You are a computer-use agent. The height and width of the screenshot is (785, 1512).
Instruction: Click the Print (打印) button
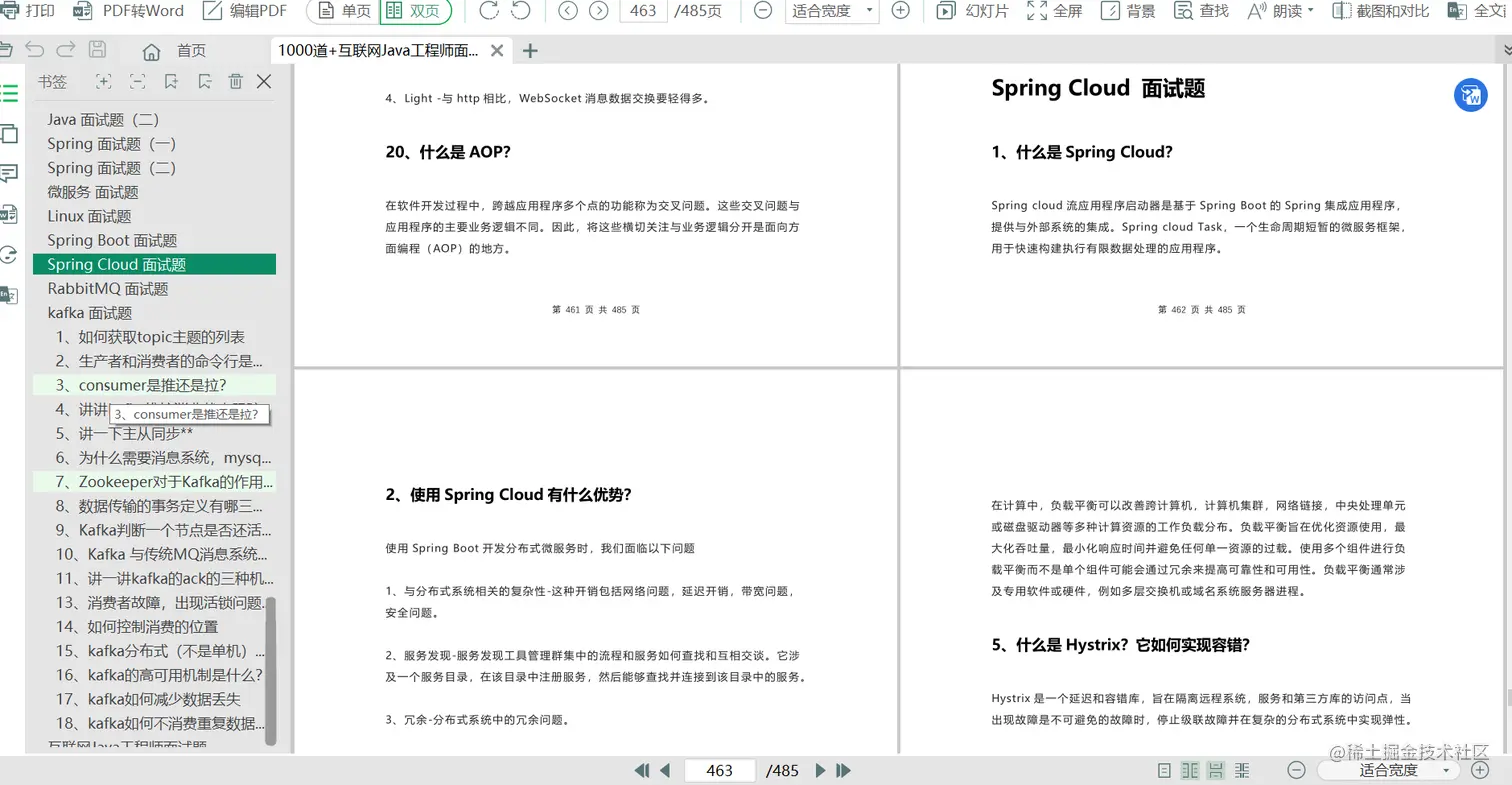pyautogui.click(x=27, y=11)
